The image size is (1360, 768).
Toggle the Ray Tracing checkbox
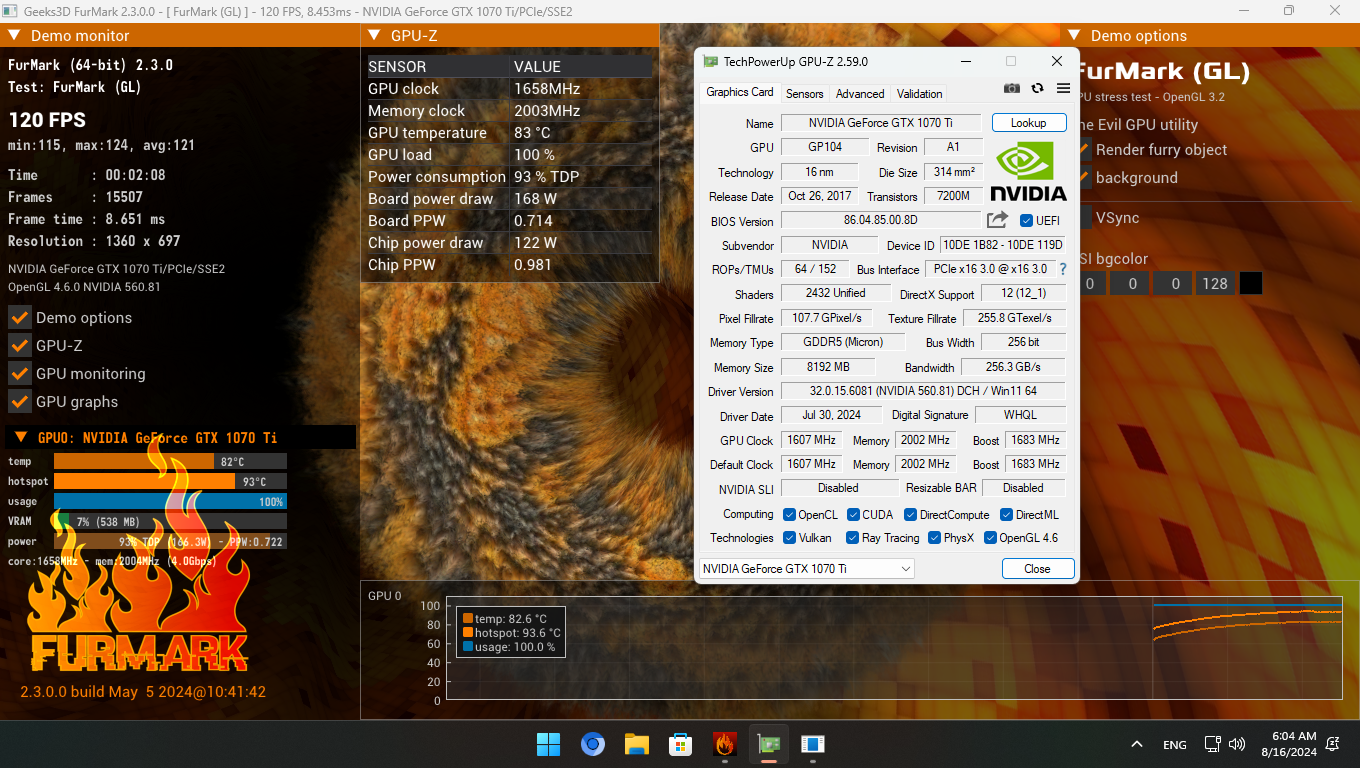pos(853,538)
